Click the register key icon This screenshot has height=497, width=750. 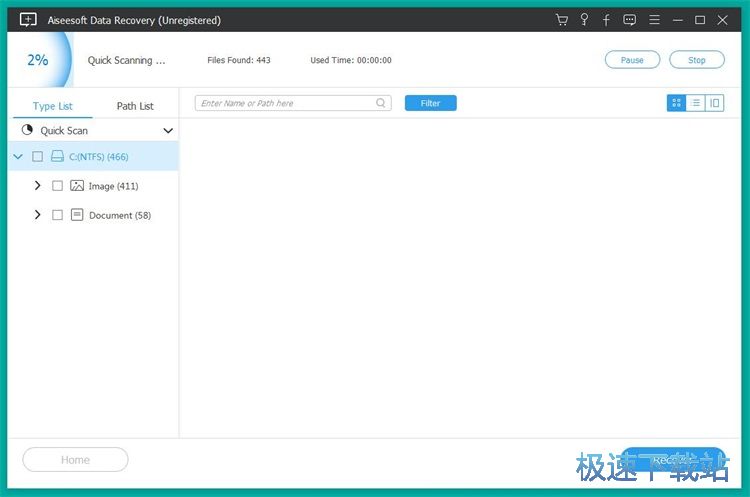pyautogui.click(x=584, y=20)
